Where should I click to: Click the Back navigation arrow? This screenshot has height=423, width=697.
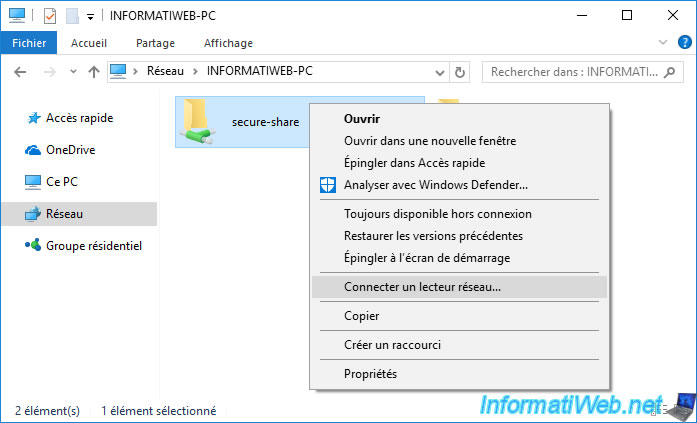pos(20,72)
